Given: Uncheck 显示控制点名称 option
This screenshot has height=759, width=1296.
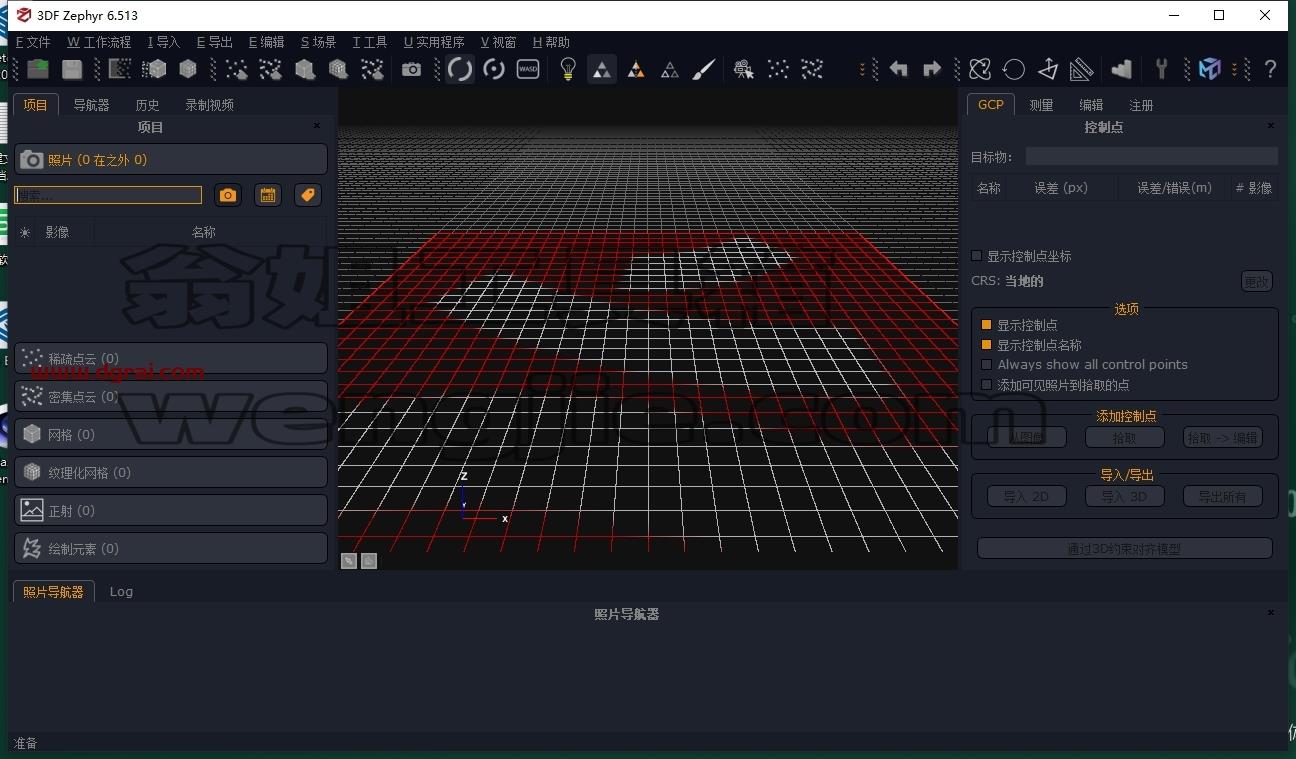Looking at the screenshot, I should 987,345.
